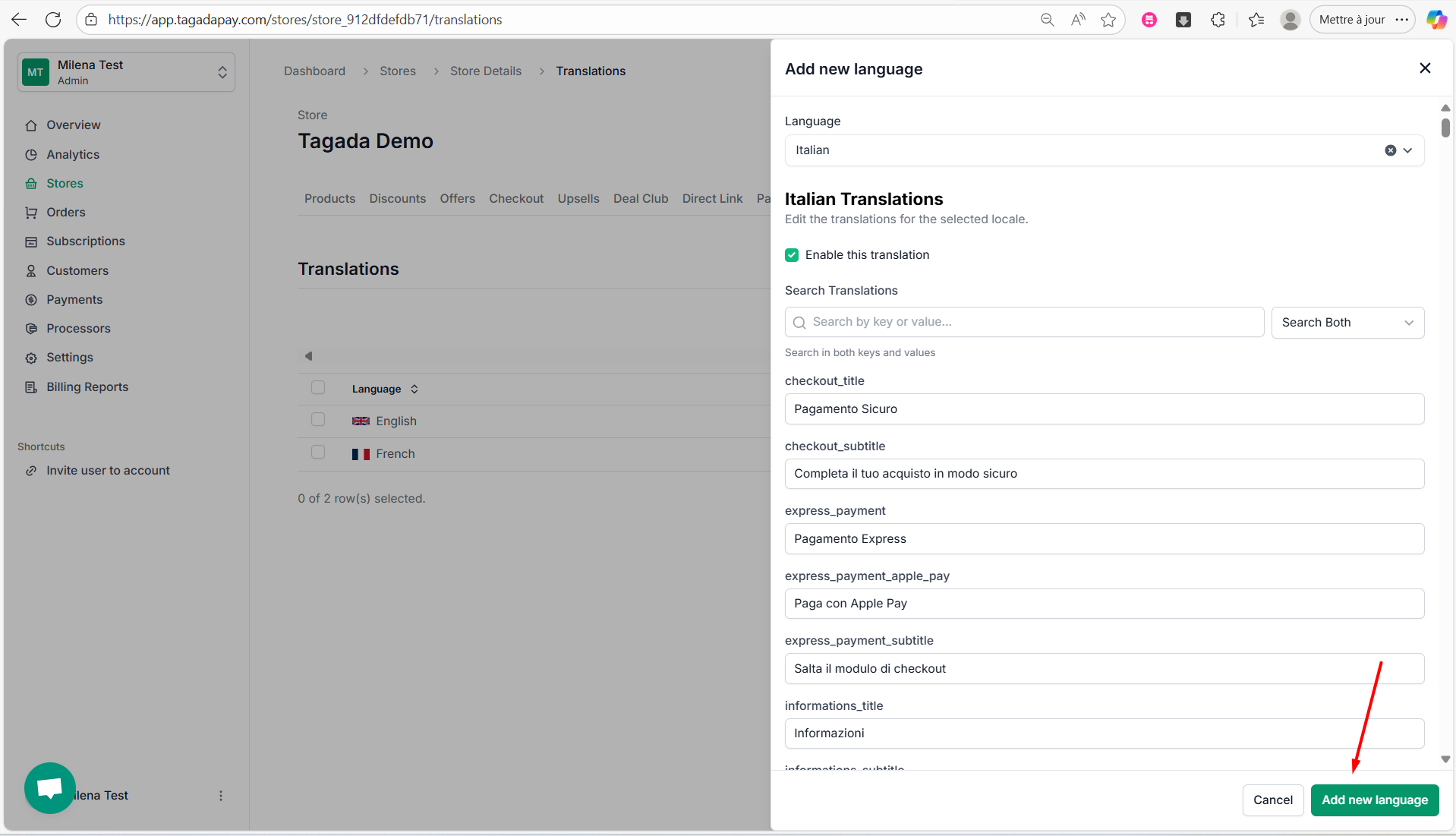The width and height of the screenshot is (1456, 836).
Task: Toggle Enable this translation checkbox
Action: [x=792, y=255]
